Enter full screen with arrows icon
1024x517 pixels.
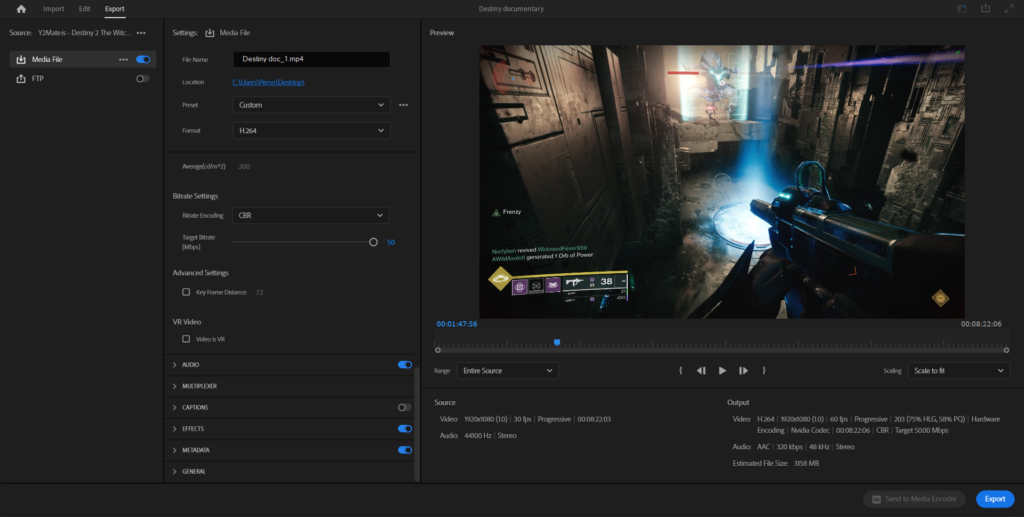(x=1008, y=8)
